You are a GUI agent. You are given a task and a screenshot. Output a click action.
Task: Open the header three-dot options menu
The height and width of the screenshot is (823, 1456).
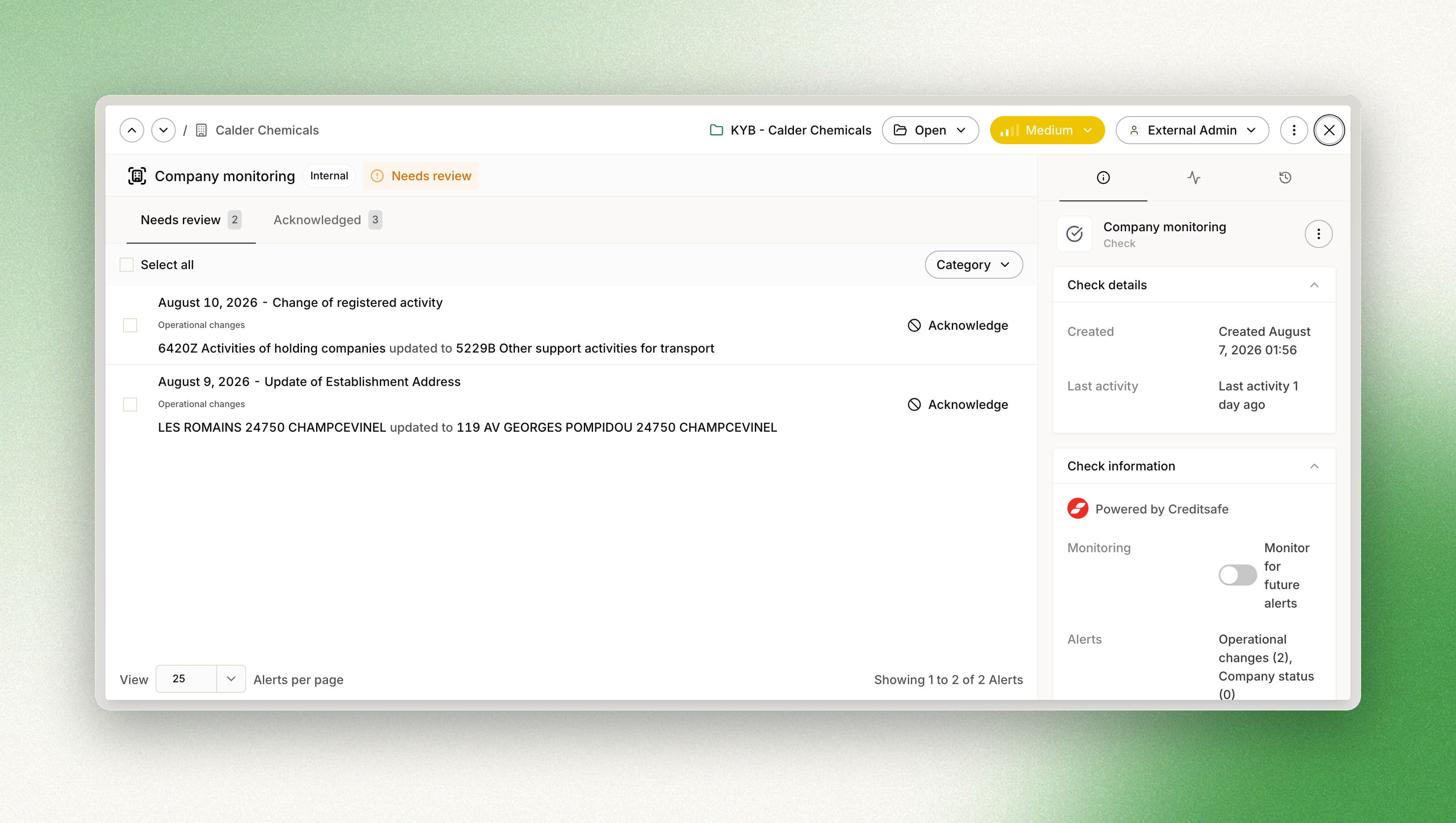coord(1294,130)
